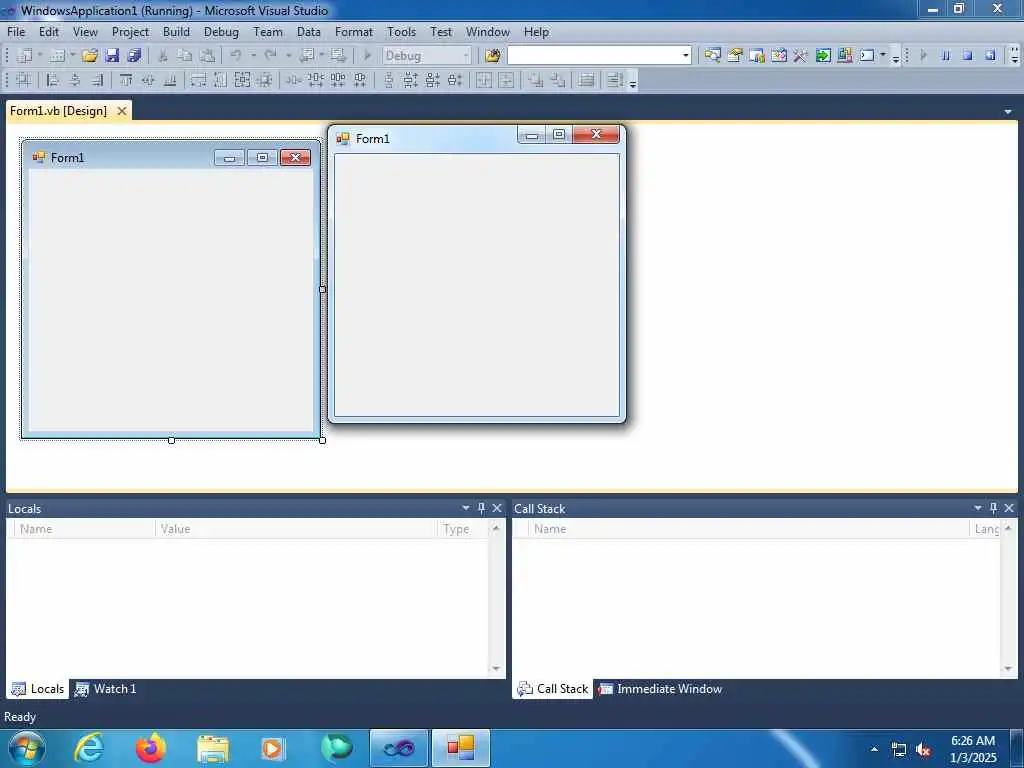Close the Locals panel
The image size is (1024, 768).
497,508
